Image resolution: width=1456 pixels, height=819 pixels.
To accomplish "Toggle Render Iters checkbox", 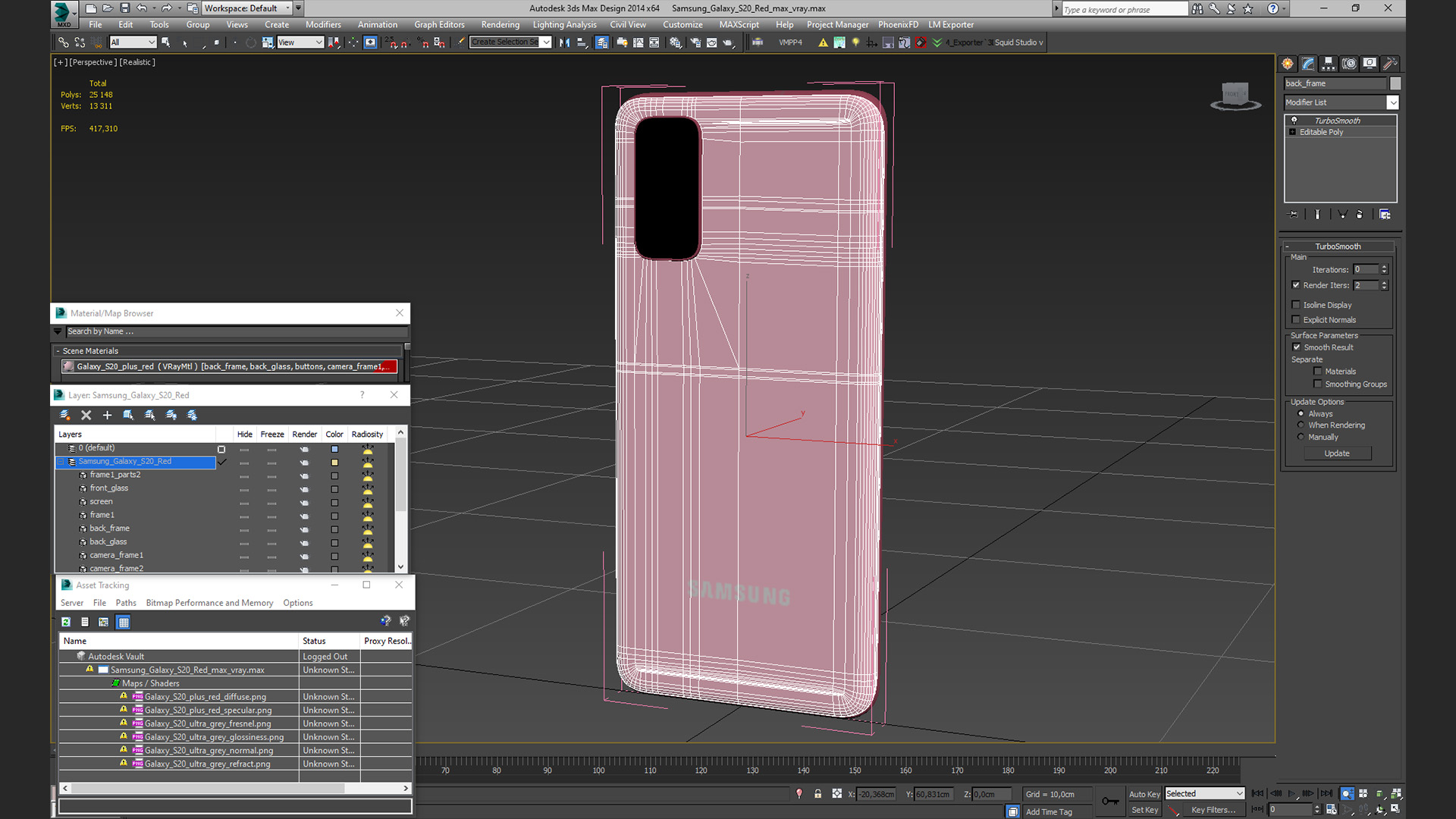I will (1296, 285).
